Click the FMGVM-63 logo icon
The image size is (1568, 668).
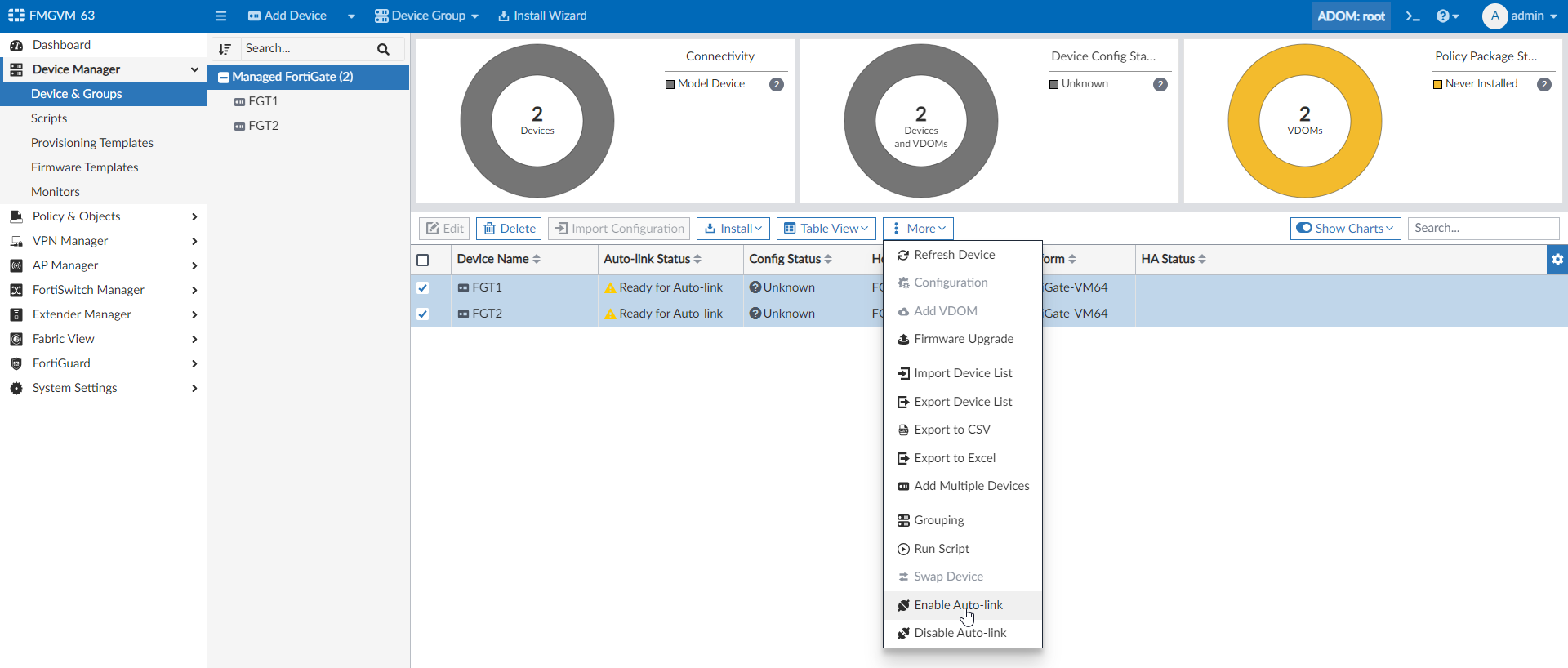16,16
